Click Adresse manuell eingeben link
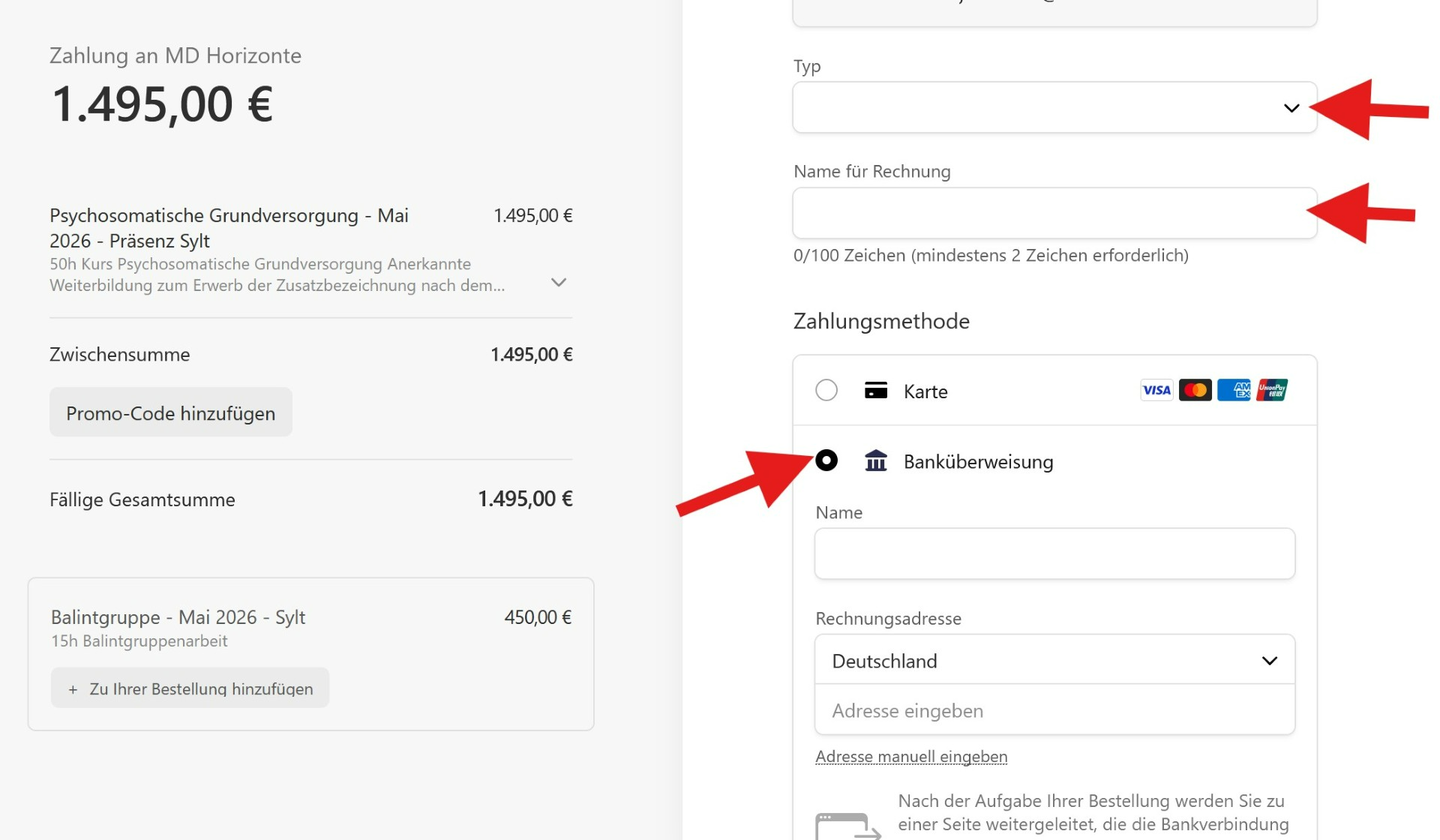The image size is (1440, 840). (910, 757)
